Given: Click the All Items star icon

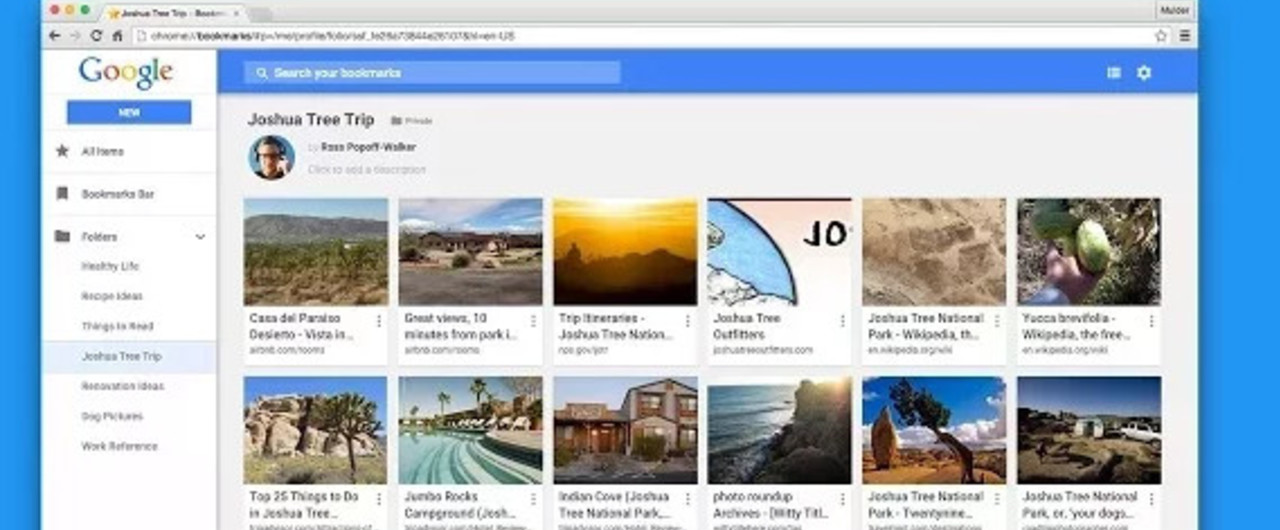Looking at the screenshot, I should click(62, 151).
